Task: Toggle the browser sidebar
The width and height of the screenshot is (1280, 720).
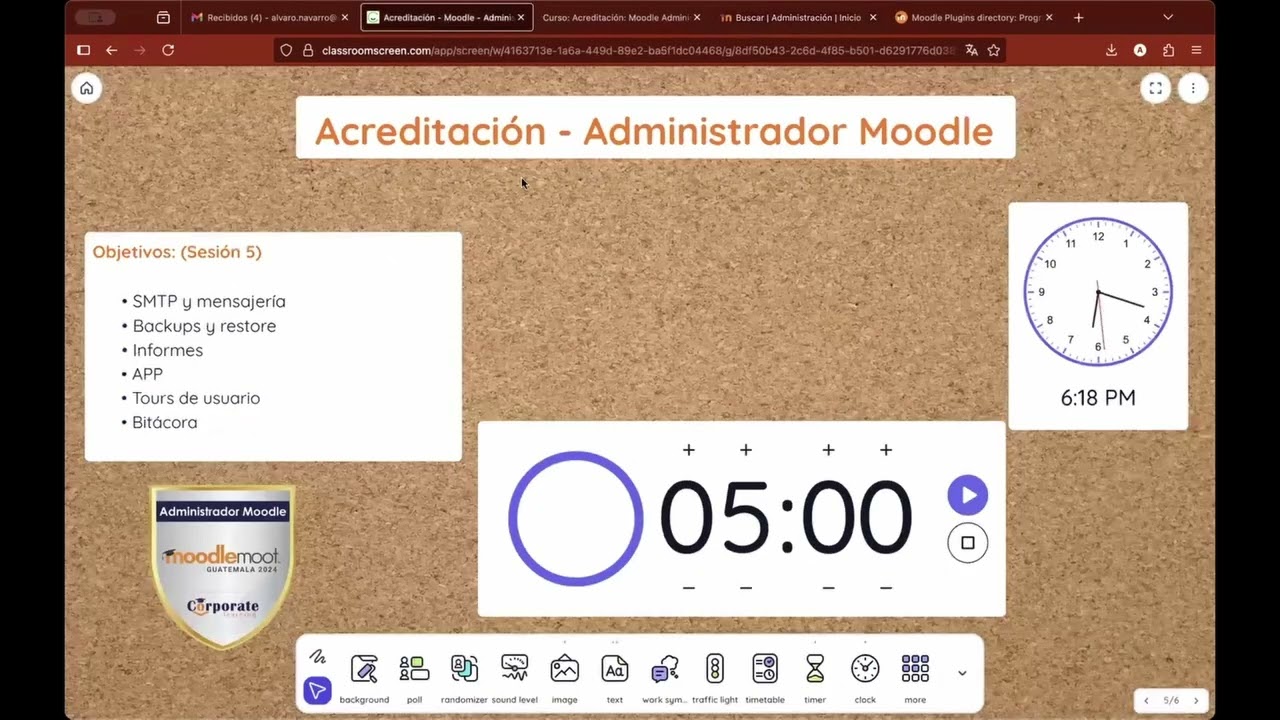Action: point(83,50)
